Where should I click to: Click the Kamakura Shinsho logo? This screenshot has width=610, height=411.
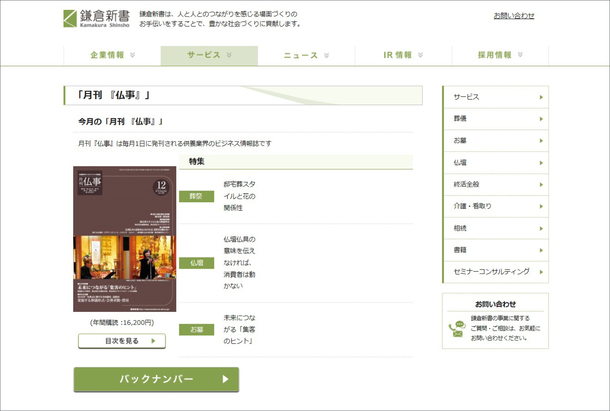[x=95, y=18]
